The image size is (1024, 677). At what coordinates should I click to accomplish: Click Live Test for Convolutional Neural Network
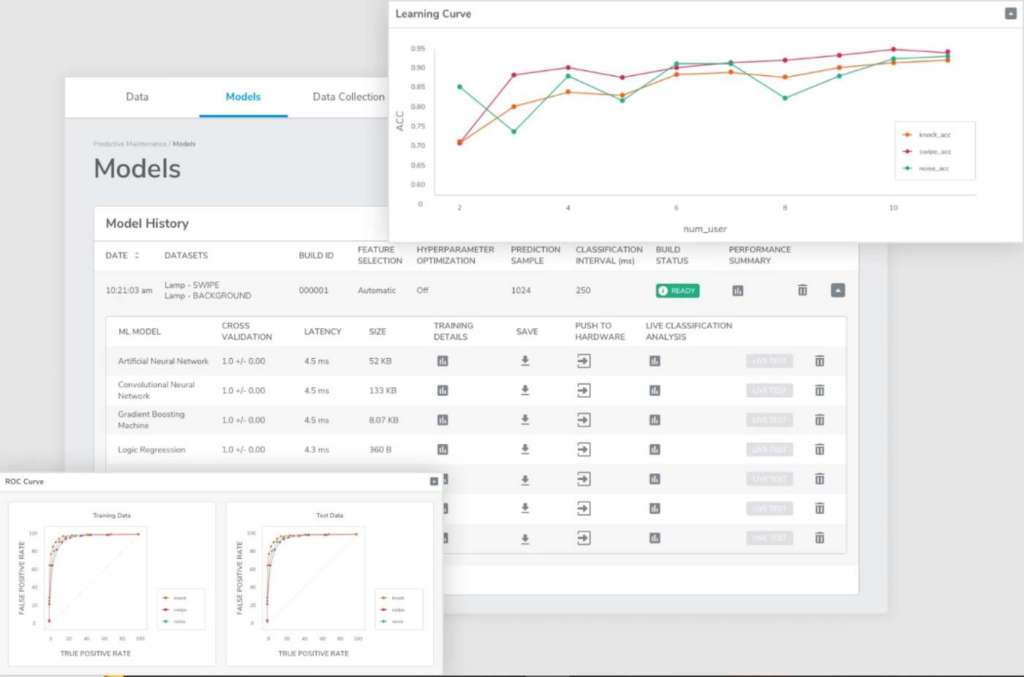[769, 390]
